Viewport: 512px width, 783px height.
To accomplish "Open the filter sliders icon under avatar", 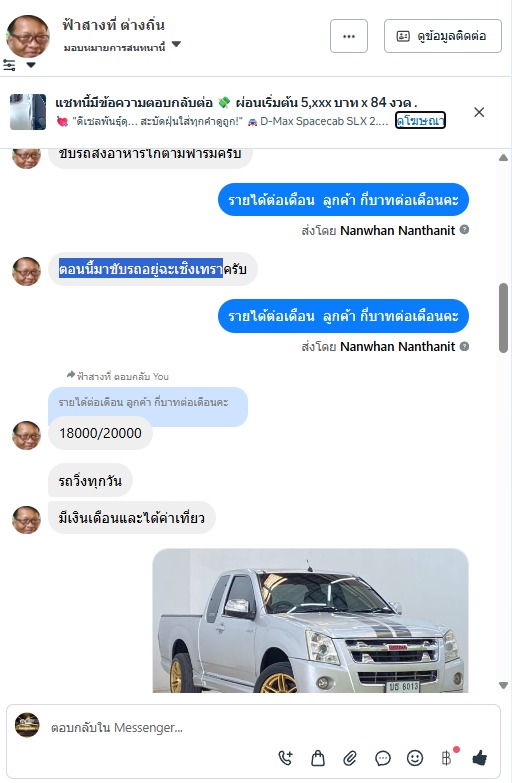I will (9, 65).
